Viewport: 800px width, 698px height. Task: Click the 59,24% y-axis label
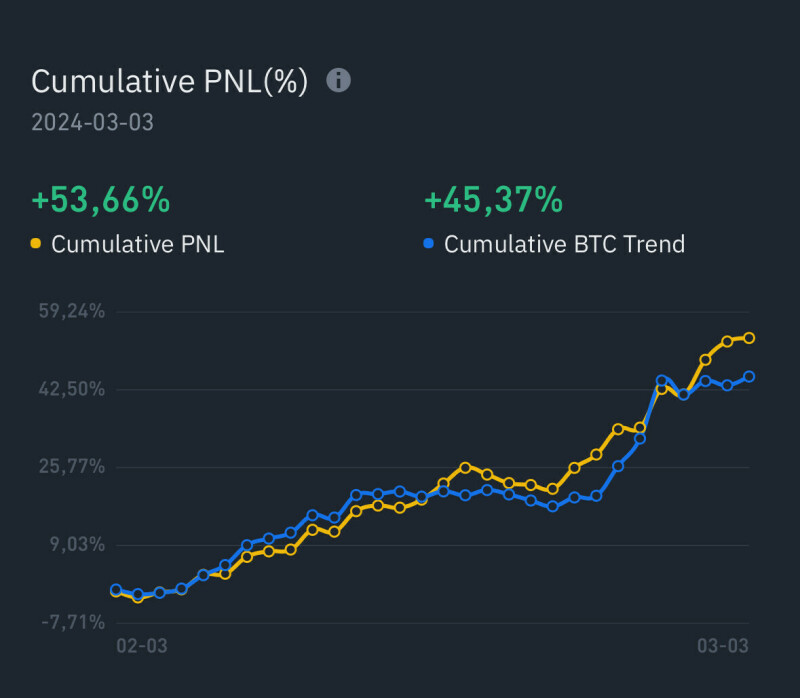(x=70, y=311)
